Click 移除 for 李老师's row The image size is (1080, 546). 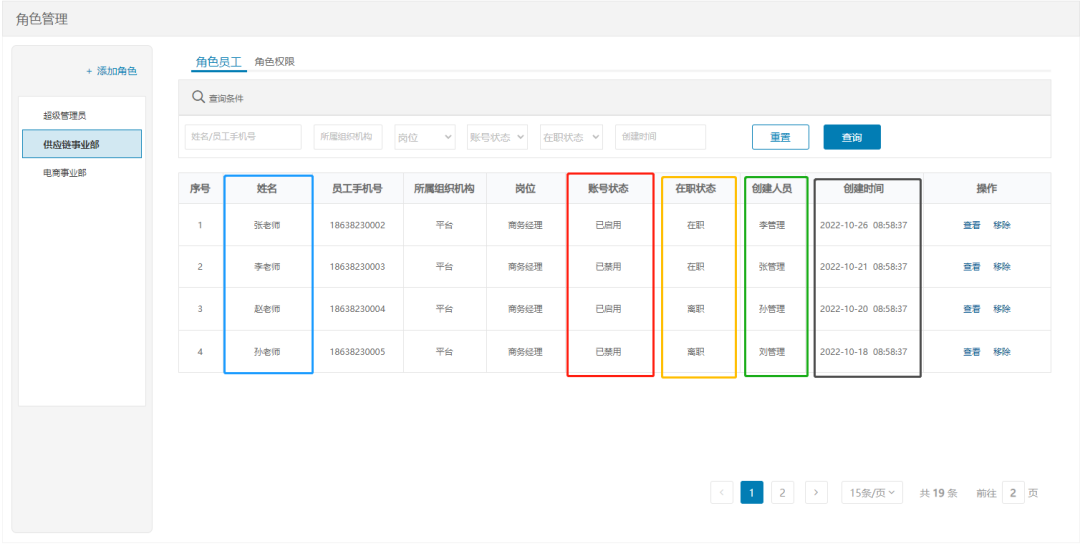1001,267
